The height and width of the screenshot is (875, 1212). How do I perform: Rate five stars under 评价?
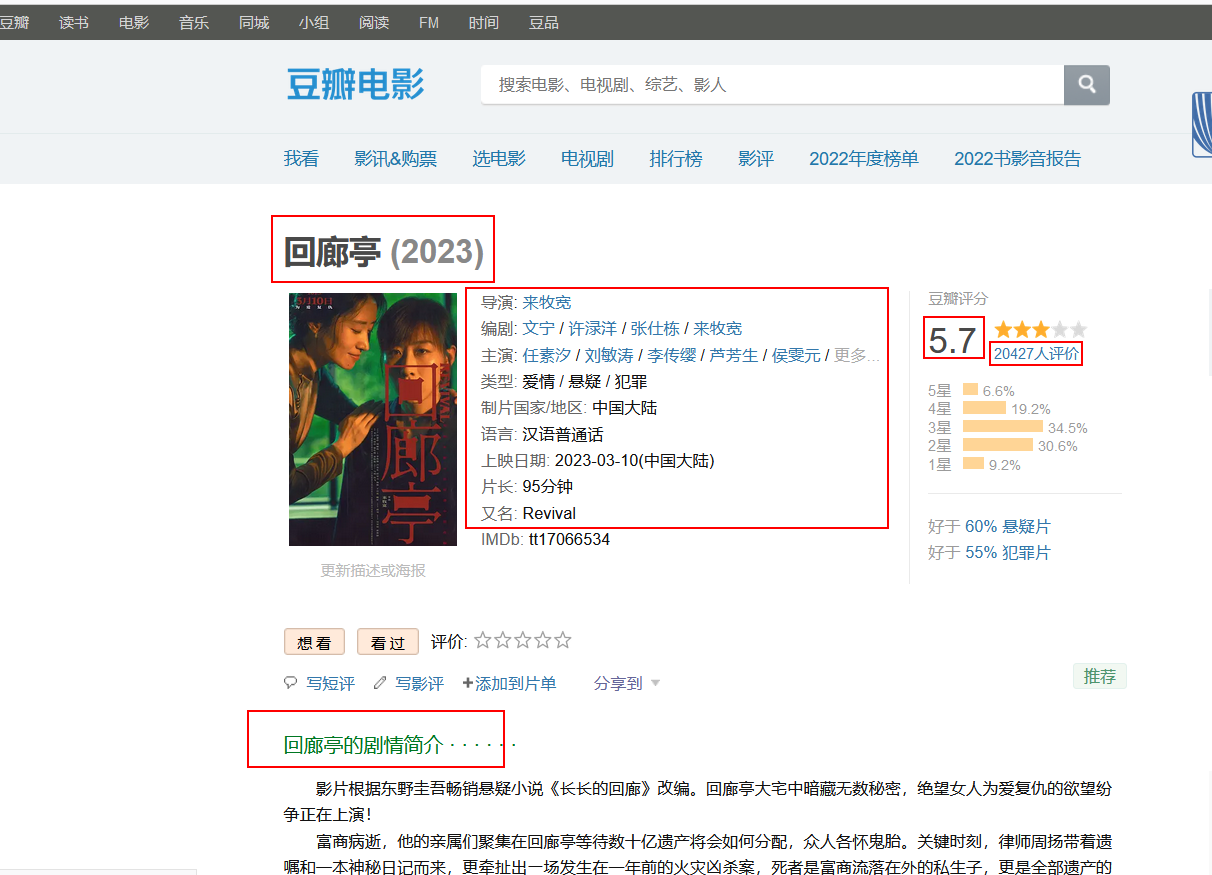pyautogui.click(x=563, y=640)
